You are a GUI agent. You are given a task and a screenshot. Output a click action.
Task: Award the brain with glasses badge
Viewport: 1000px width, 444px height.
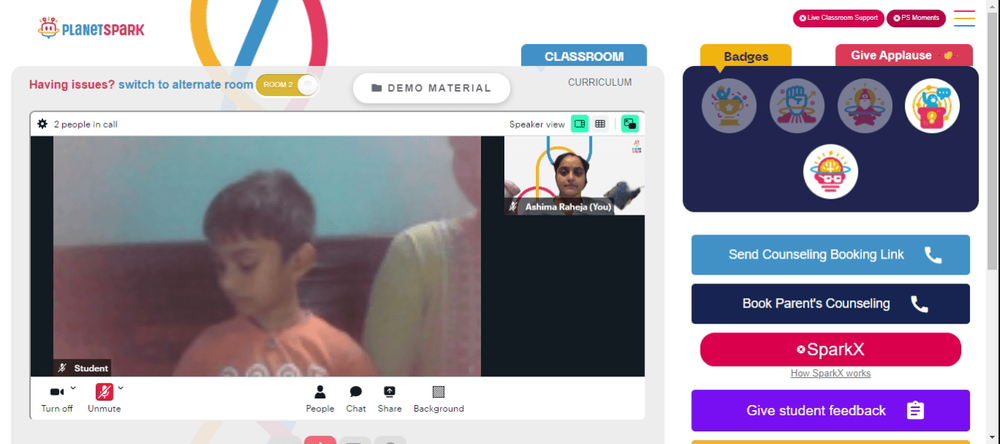click(830, 172)
